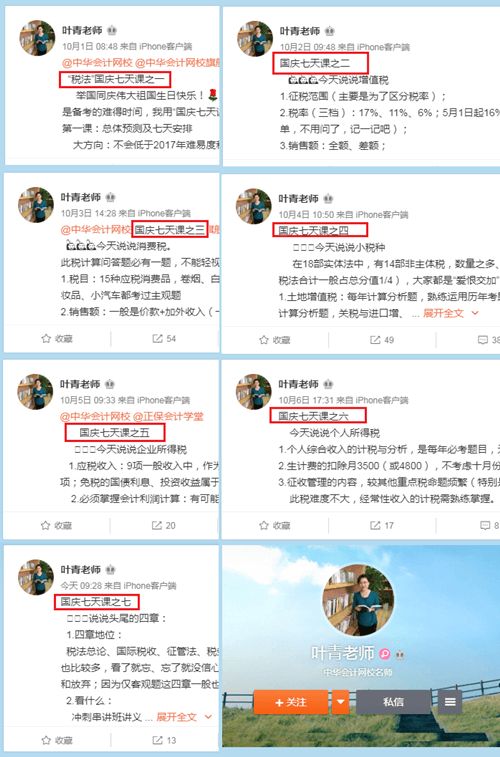Favorite the October 6 post with star

coord(264,525)
